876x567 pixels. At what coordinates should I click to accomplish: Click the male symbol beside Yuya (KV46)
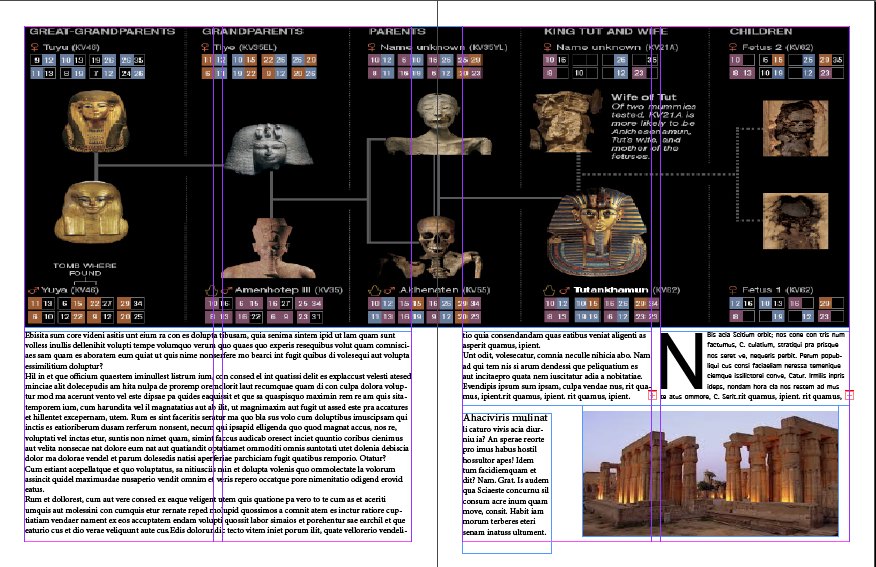(34, 290)
